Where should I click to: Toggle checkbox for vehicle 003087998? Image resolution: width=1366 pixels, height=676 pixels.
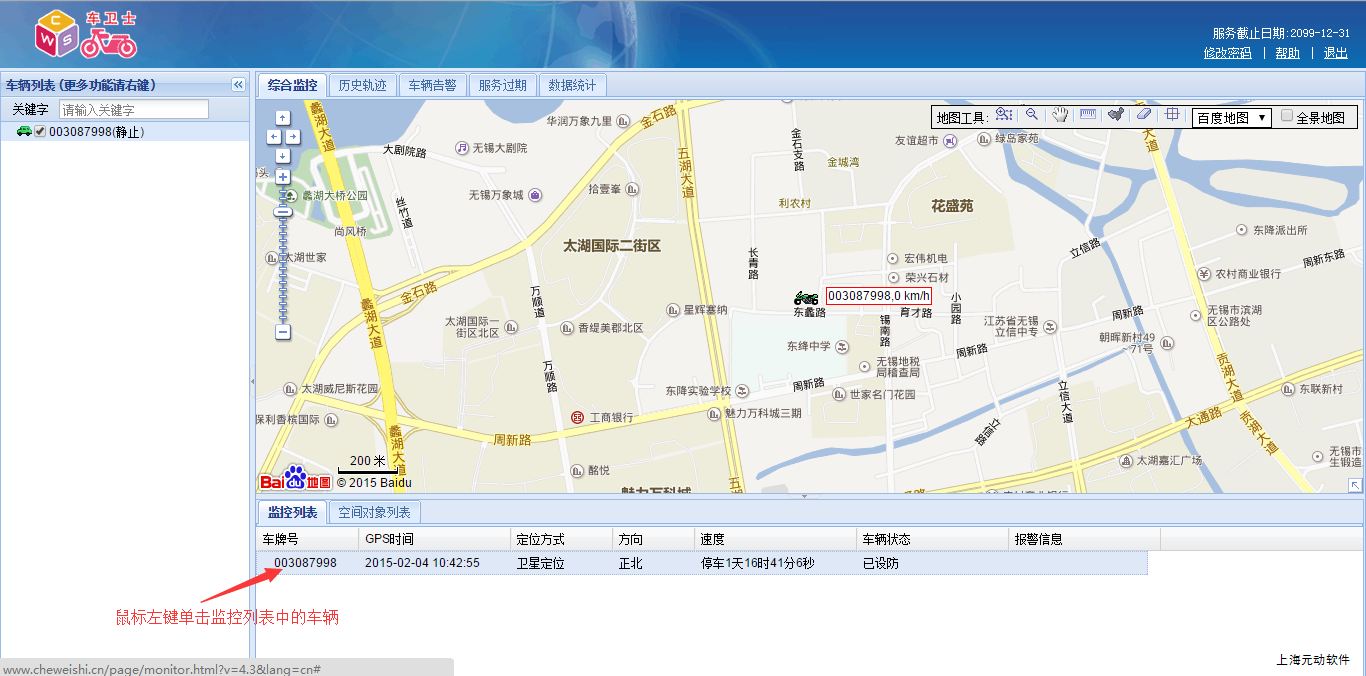point(40,132)
